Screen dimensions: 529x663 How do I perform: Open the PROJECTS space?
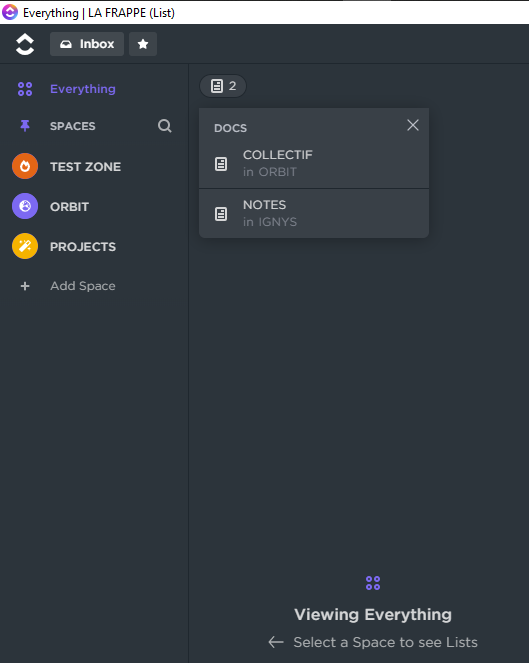click(x=83, y=247)
